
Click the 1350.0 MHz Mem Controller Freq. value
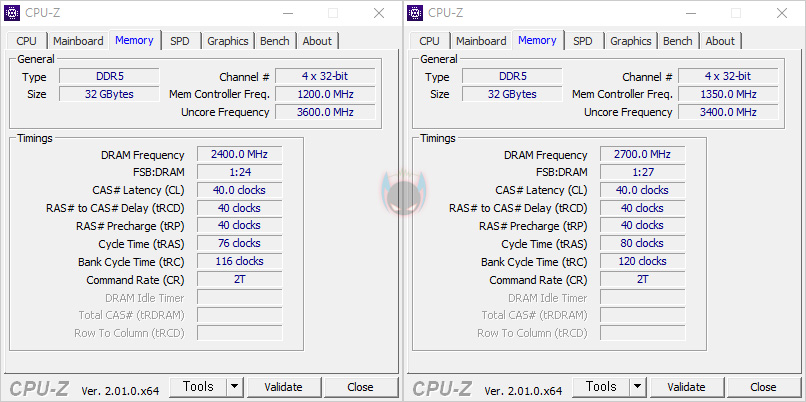728,94
